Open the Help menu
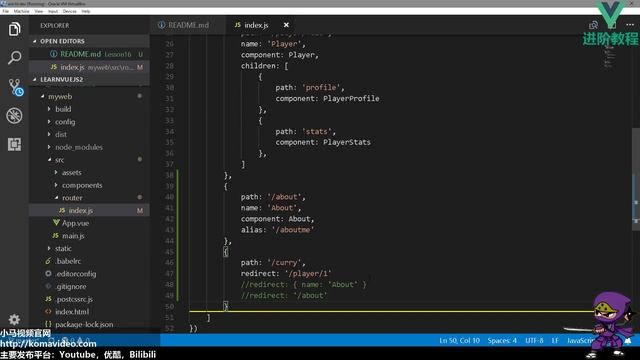Viewport: 640px width, 360px height. (x=86, y=11)
